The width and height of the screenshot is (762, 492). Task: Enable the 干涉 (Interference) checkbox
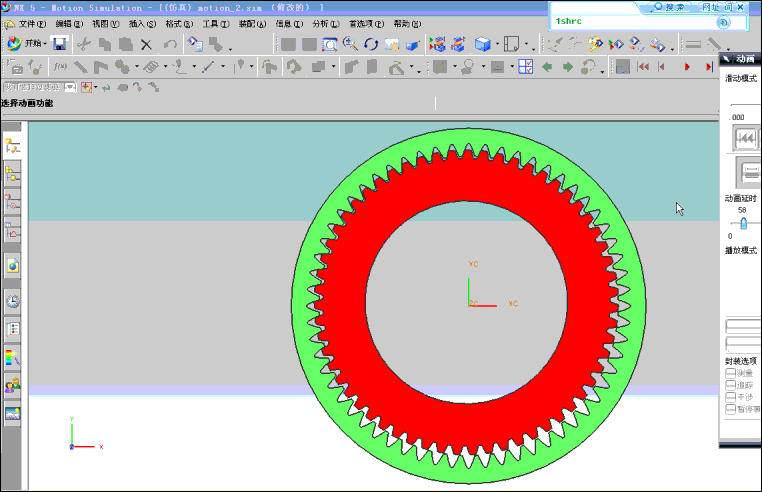tap(729, 397)
